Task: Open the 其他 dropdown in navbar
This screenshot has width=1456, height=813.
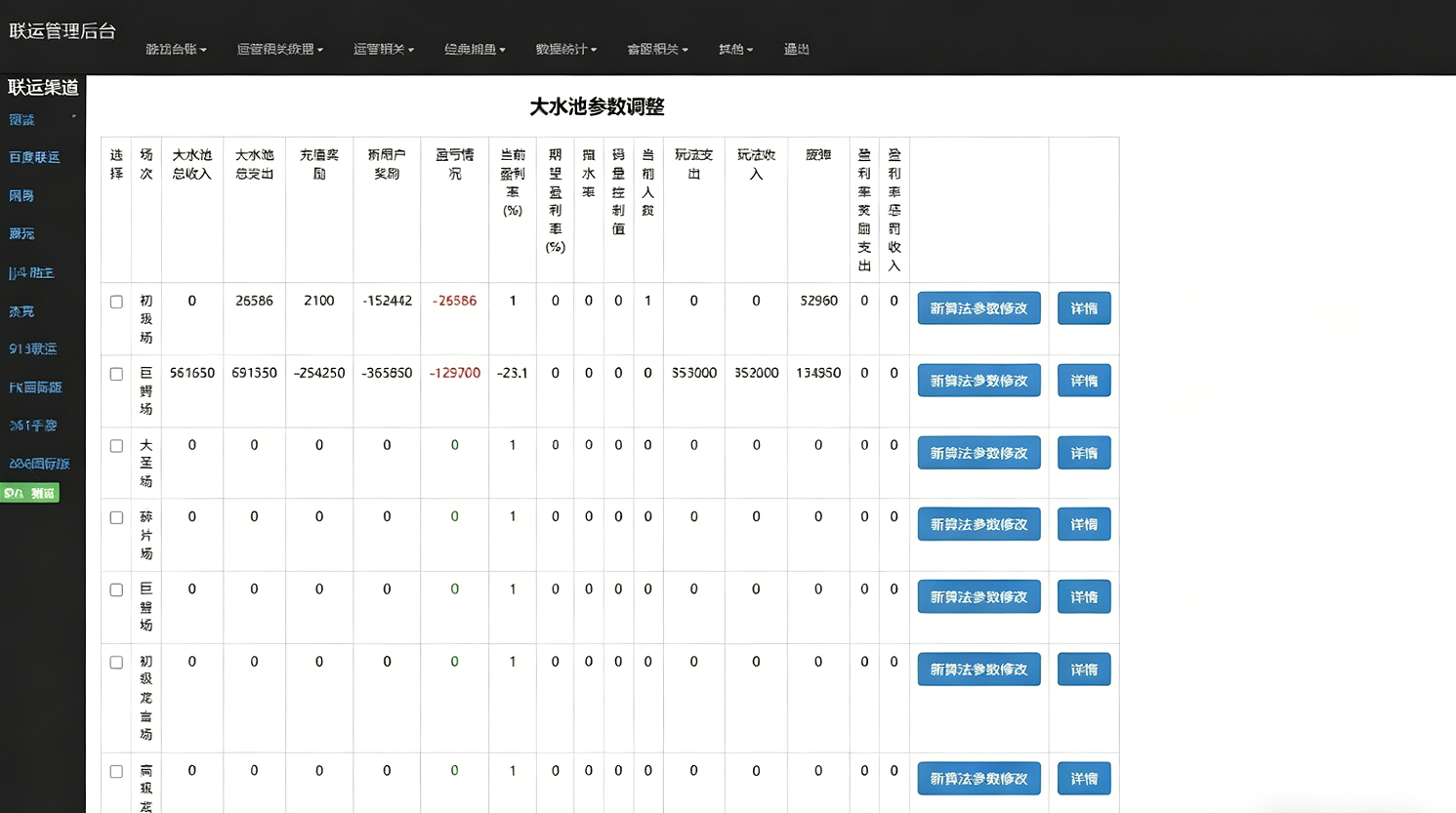Action: [x=735, y=49]
